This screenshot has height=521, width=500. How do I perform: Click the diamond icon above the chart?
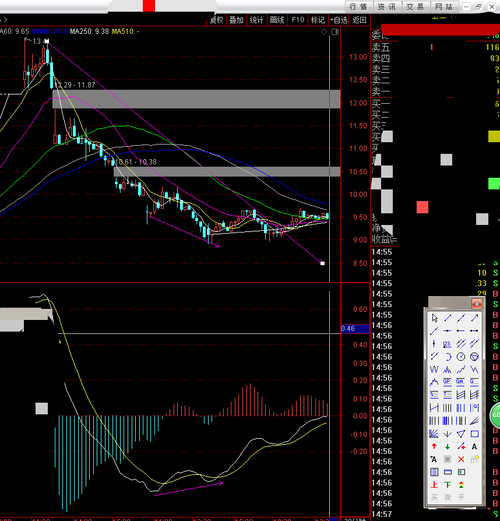(x=324, y=32)
